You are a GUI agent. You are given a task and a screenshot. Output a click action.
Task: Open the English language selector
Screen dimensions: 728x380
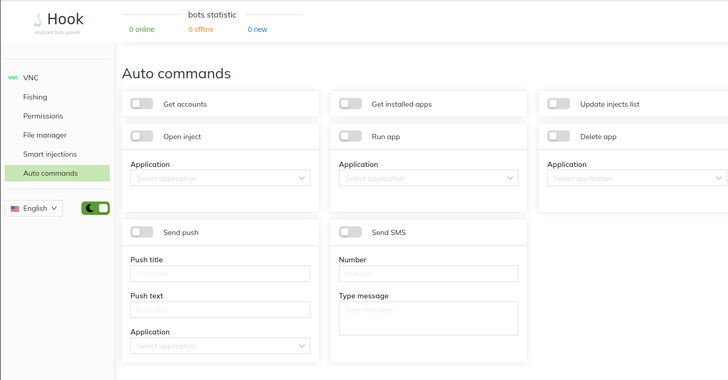(x=34, y=208)
